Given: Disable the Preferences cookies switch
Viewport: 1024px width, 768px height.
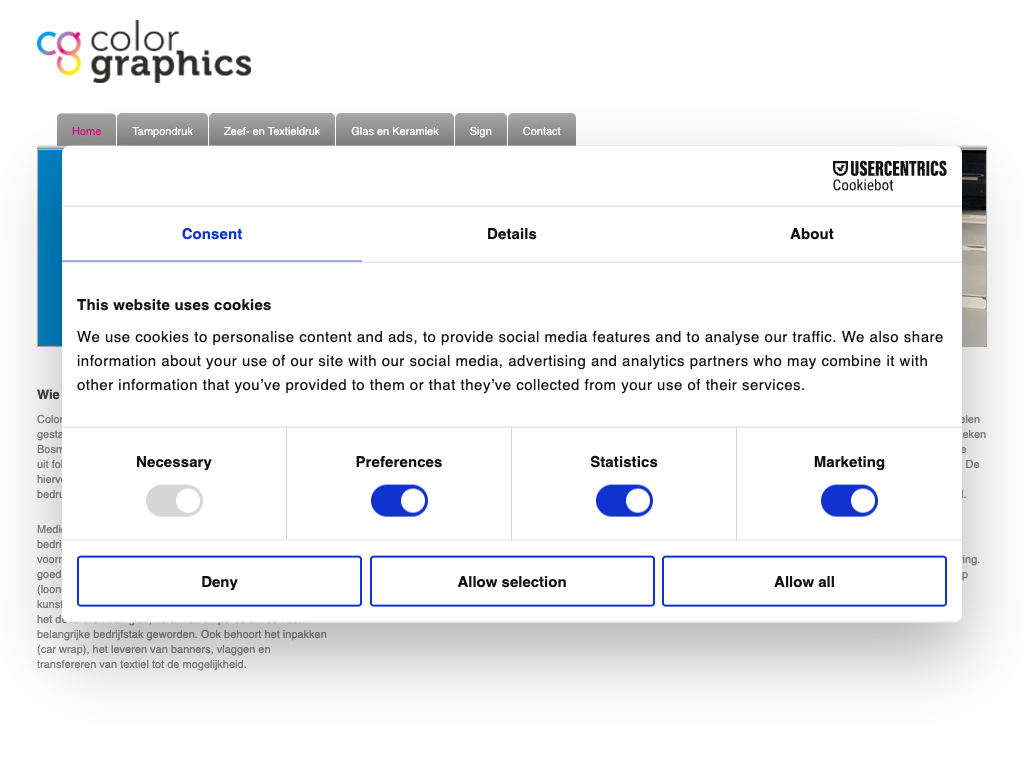Looking at the screenshot, I should [399, 501].
